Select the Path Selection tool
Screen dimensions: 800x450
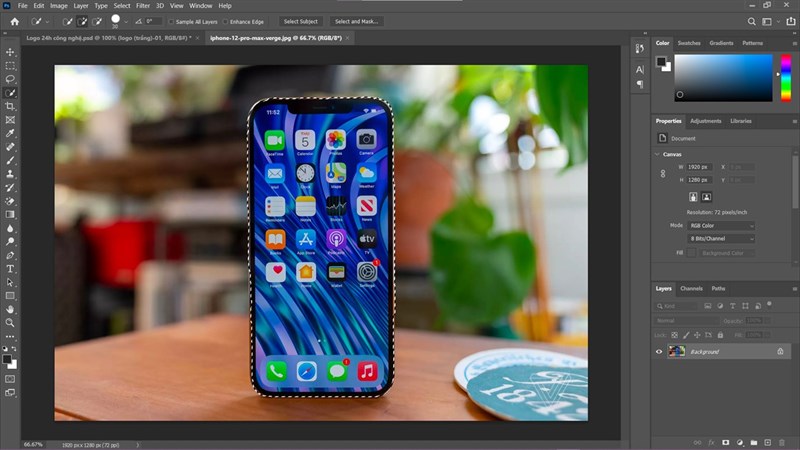[x=10, y=282]
